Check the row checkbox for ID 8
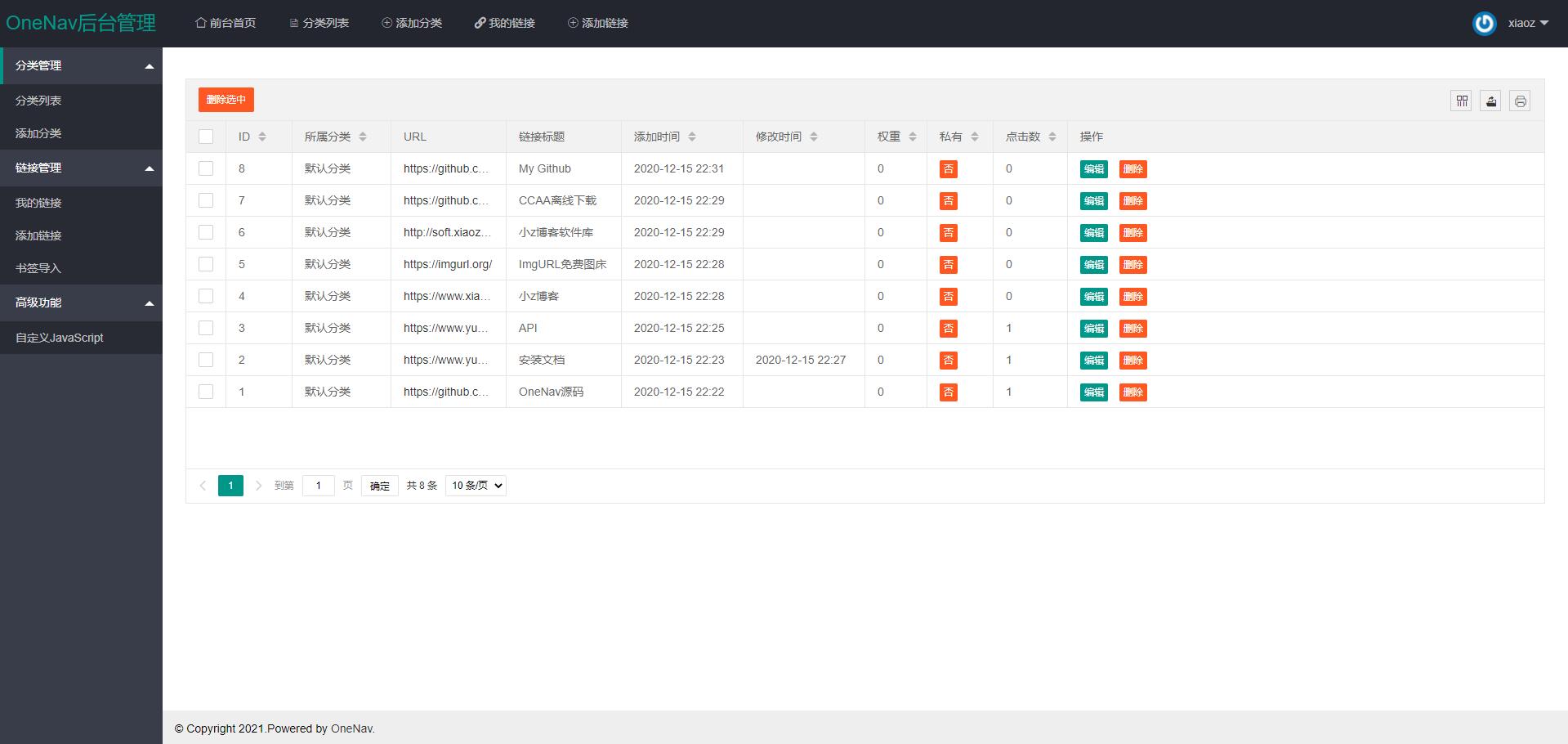 (205, 168)
